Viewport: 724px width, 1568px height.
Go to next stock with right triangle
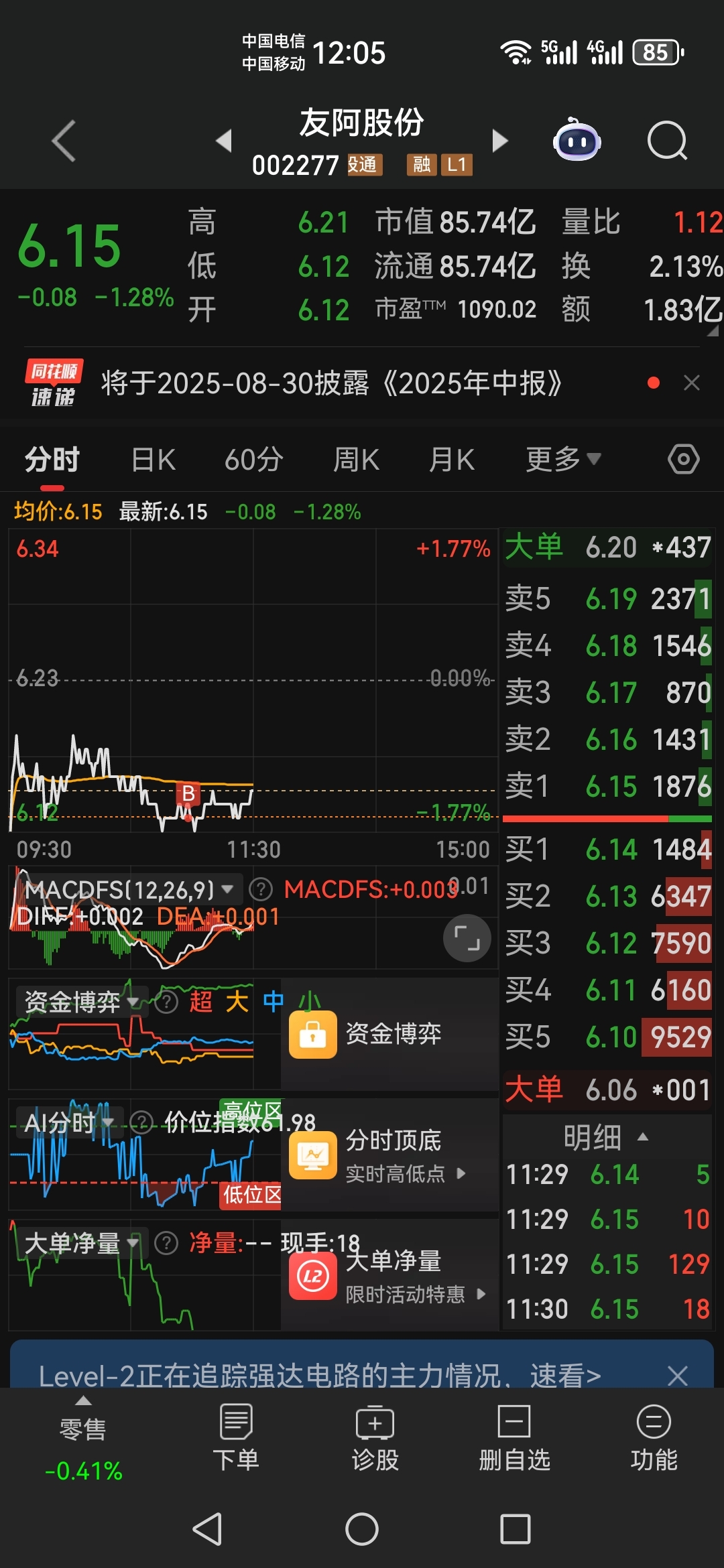point(499,141)
